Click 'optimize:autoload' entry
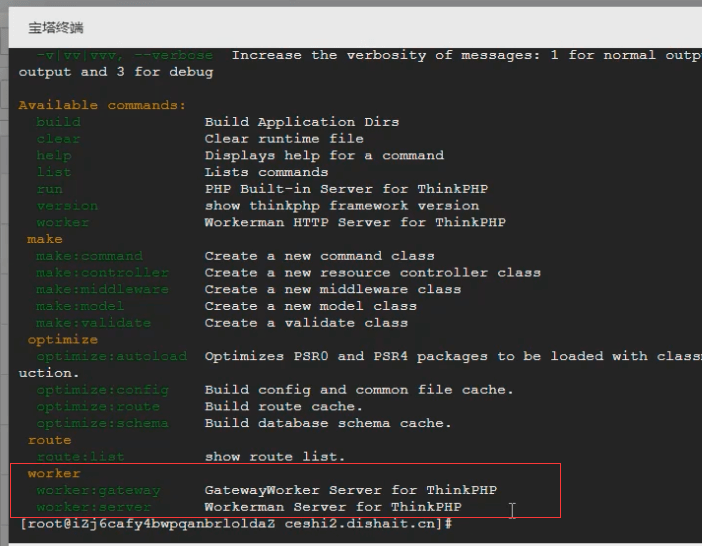The image size is (702, 546). pos(112,356)
